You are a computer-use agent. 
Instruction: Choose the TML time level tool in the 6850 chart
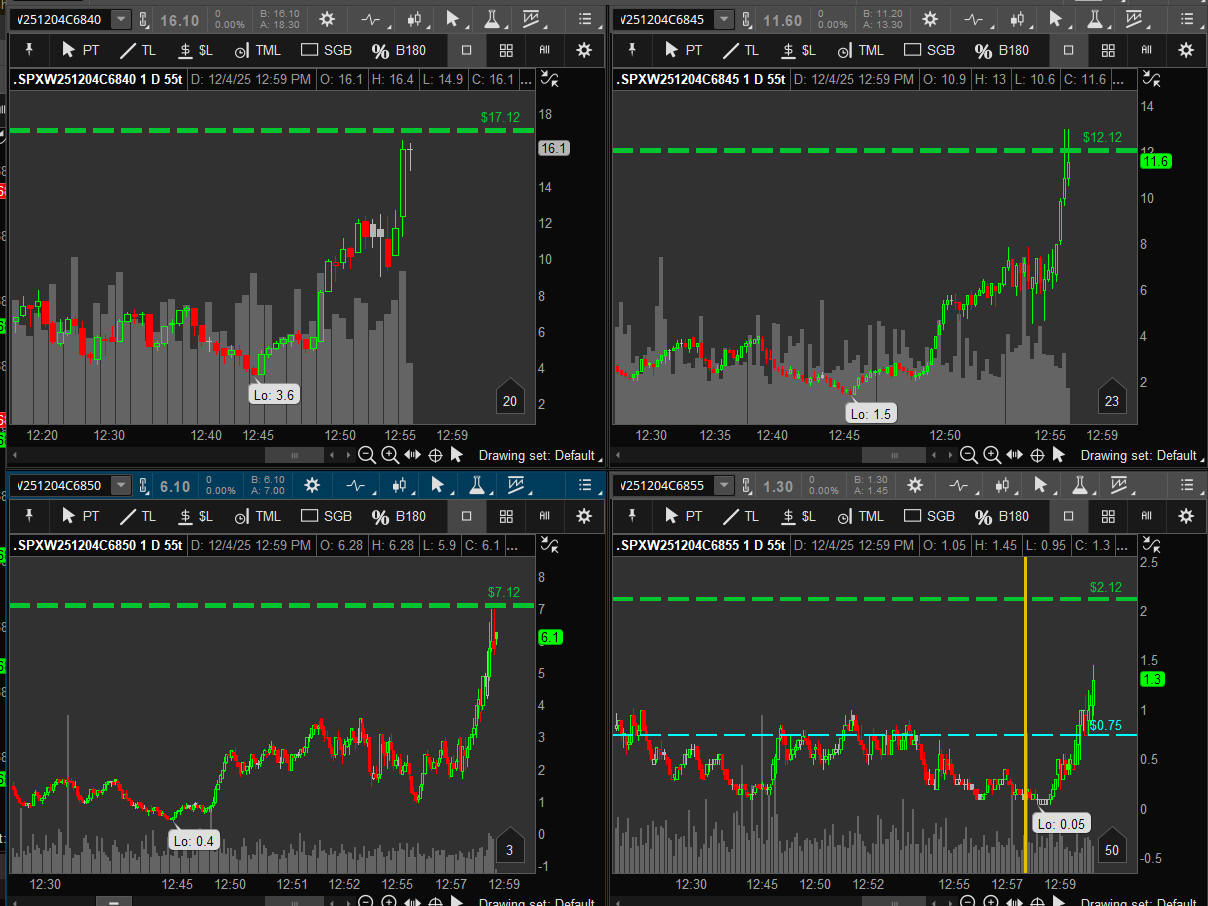point(258,516)
